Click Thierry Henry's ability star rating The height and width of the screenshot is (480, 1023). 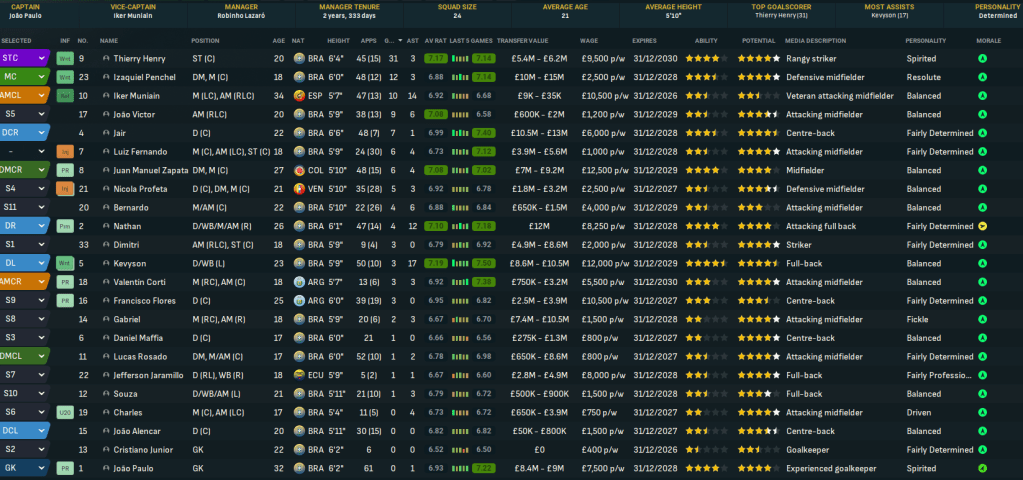[x=703, y=59]
